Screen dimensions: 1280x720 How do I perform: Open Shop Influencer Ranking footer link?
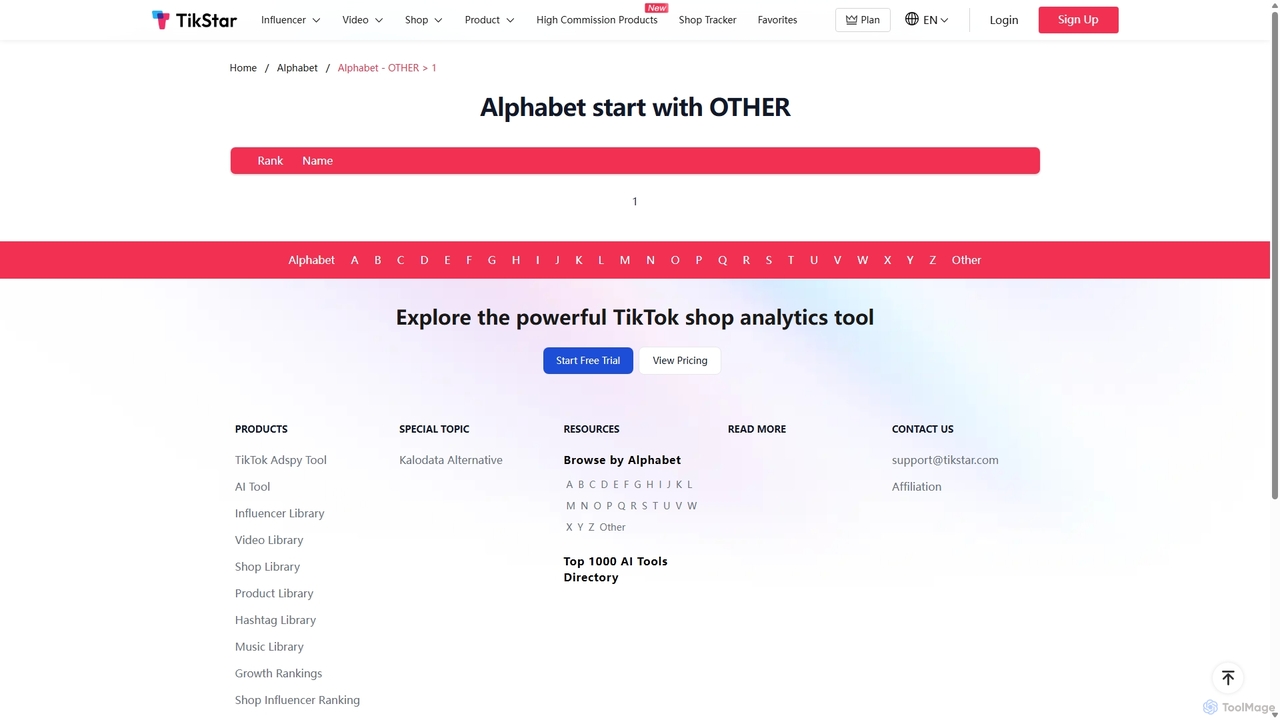point(297,700)
